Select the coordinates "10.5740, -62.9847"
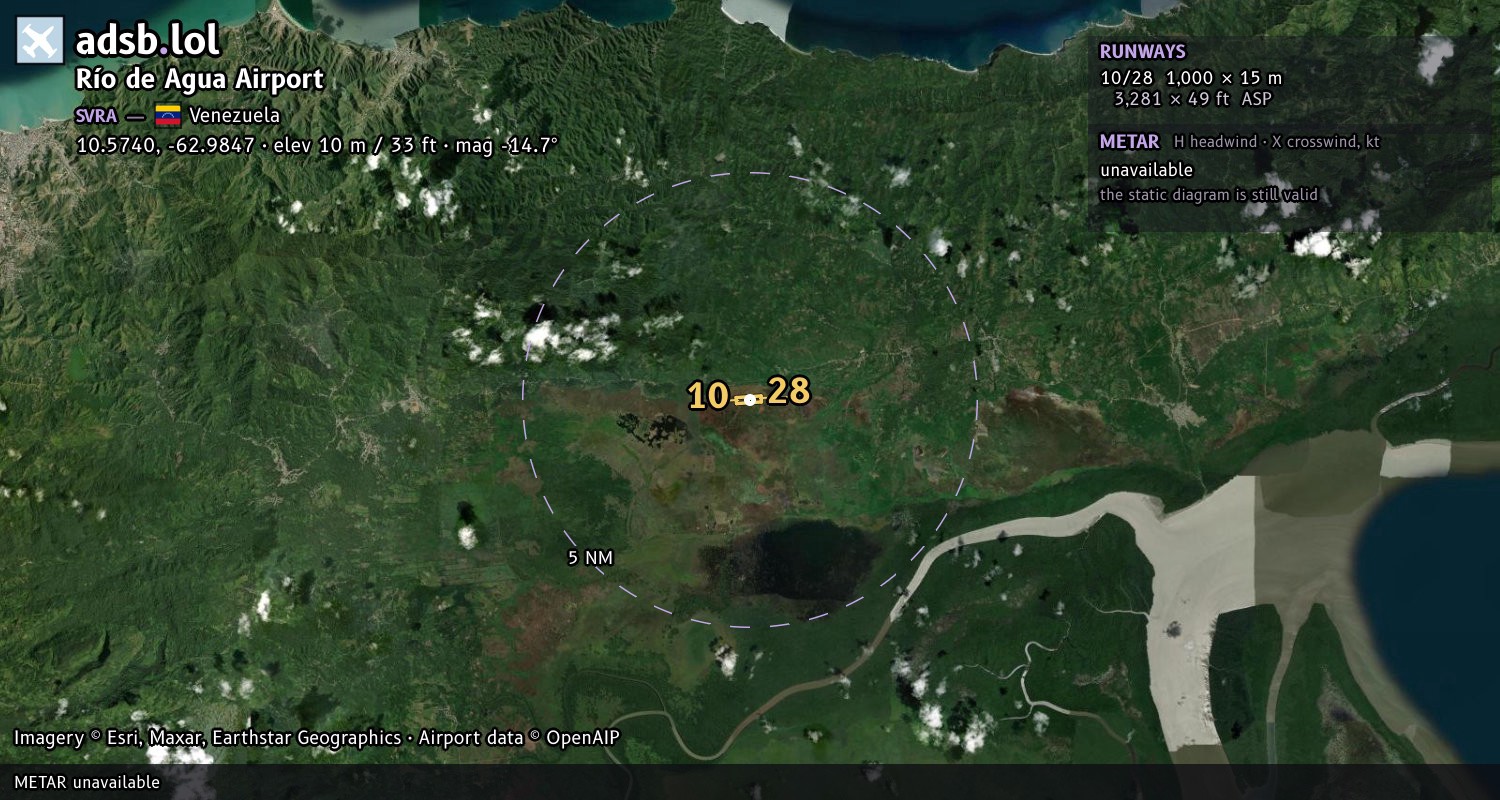 pos(165,145)
